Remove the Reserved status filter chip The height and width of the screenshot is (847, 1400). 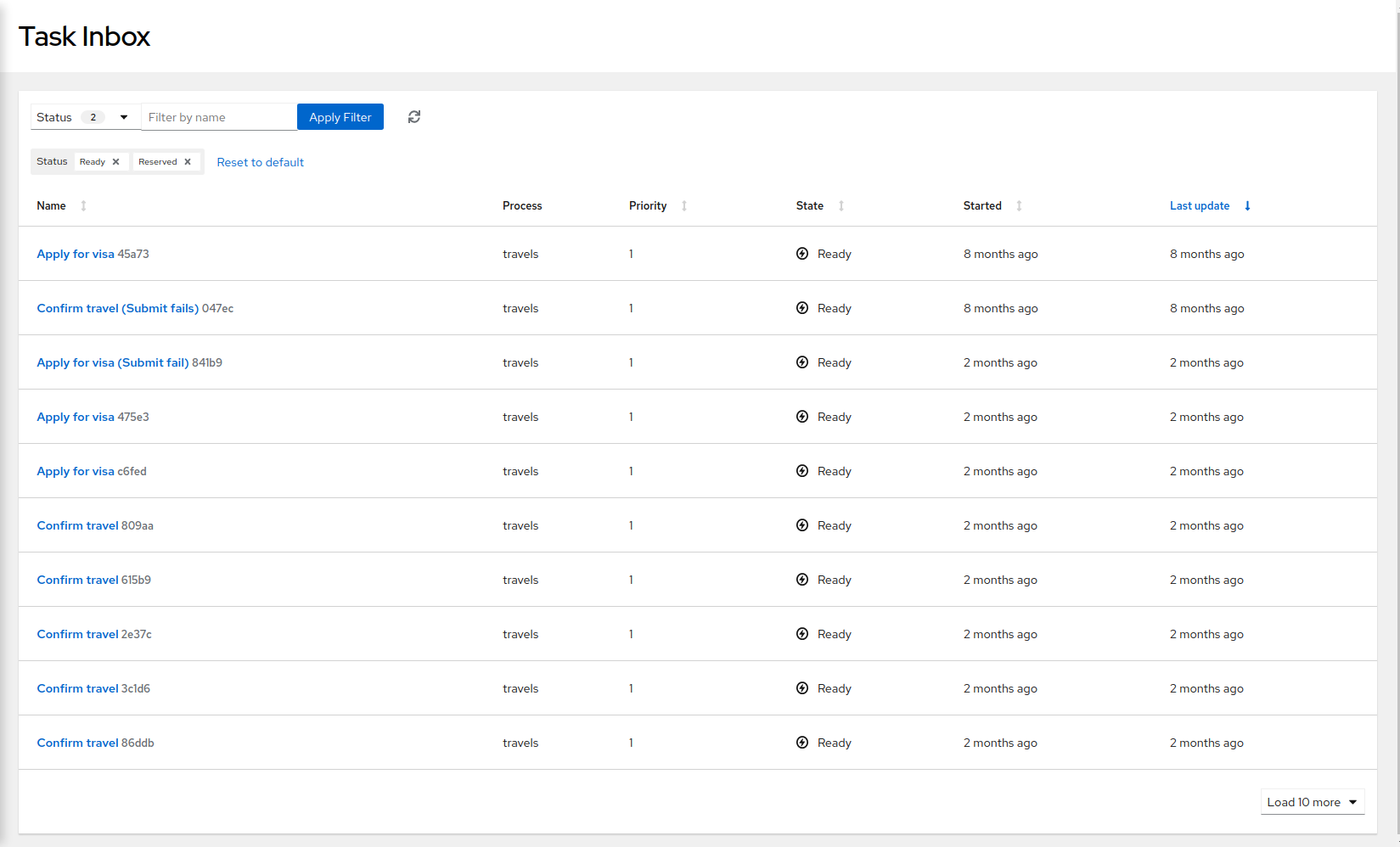(188, 160)
